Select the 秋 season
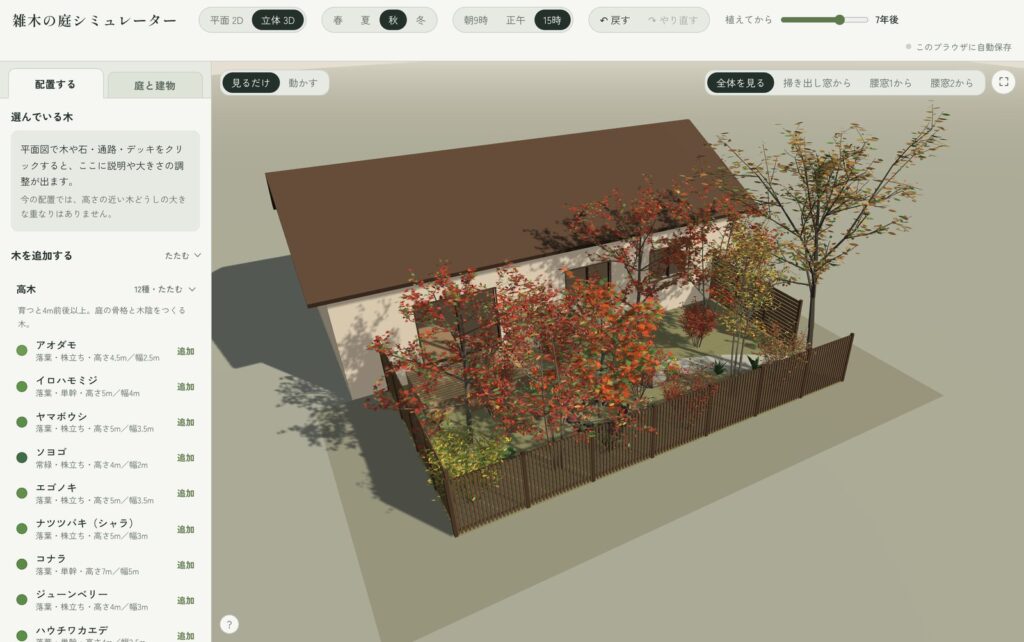 point(393,20)
